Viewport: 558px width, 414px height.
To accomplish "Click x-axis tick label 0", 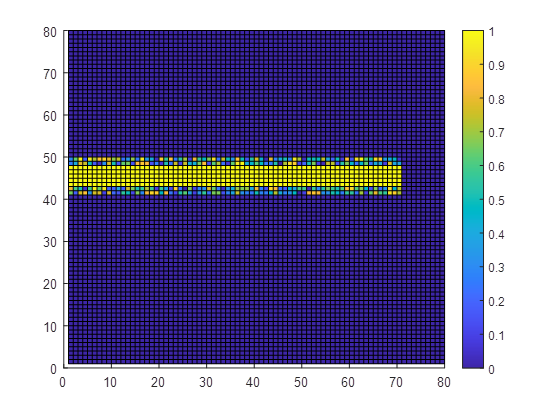I will point(63,382).
